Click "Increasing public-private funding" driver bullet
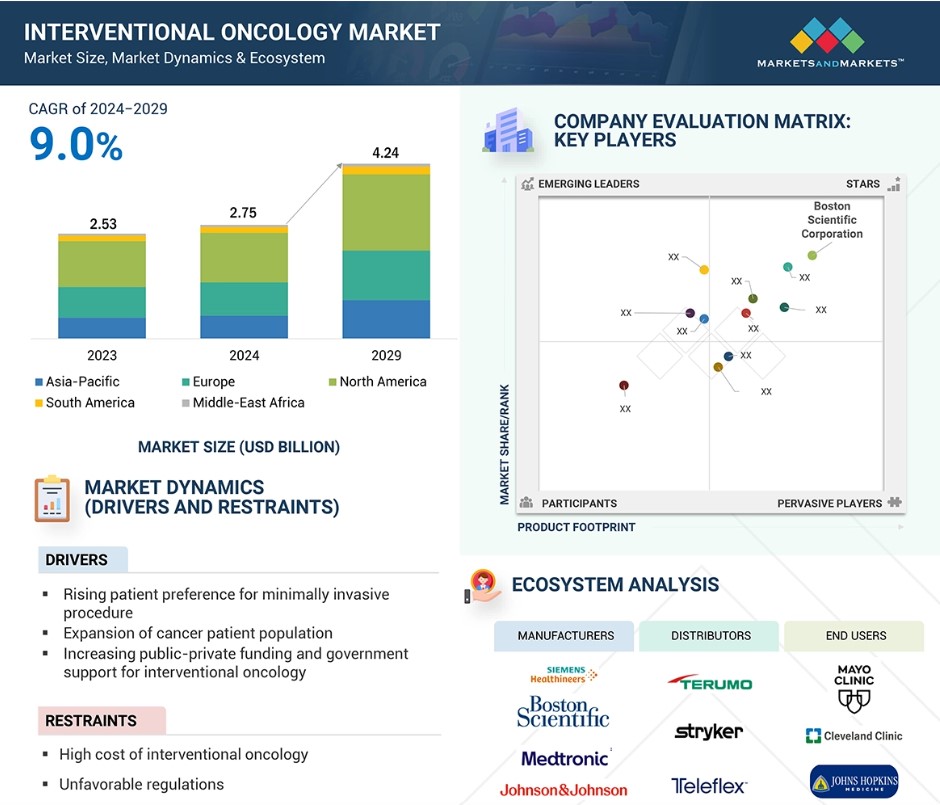This screenshot has height=805, width=940. 236,662
